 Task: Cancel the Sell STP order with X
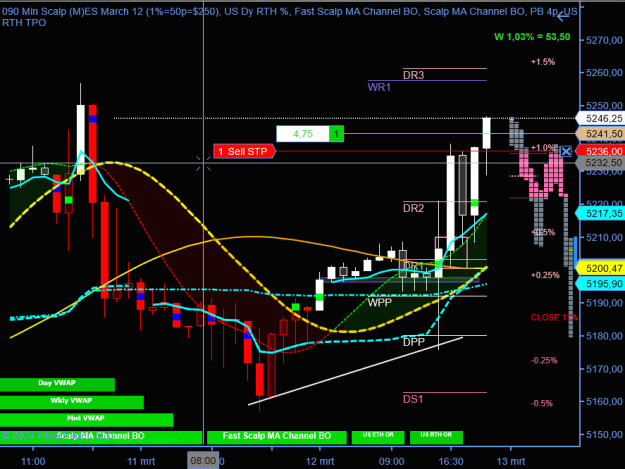[x=566, y=151]
